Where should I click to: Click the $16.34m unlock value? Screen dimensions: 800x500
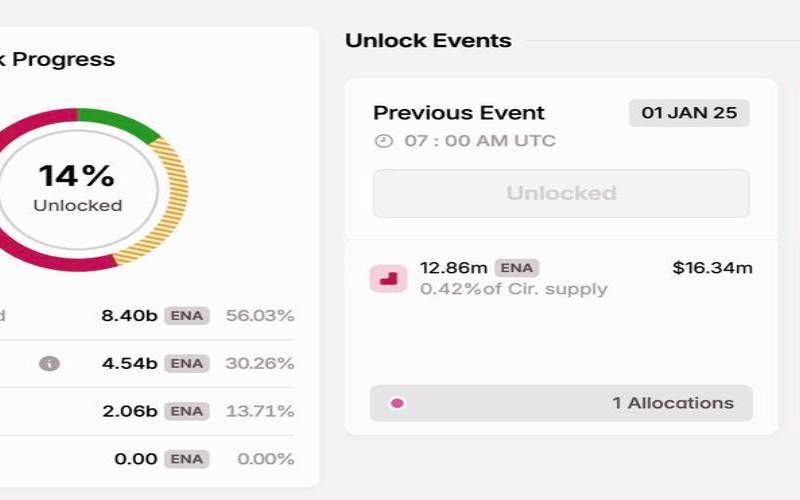[712, 268]
